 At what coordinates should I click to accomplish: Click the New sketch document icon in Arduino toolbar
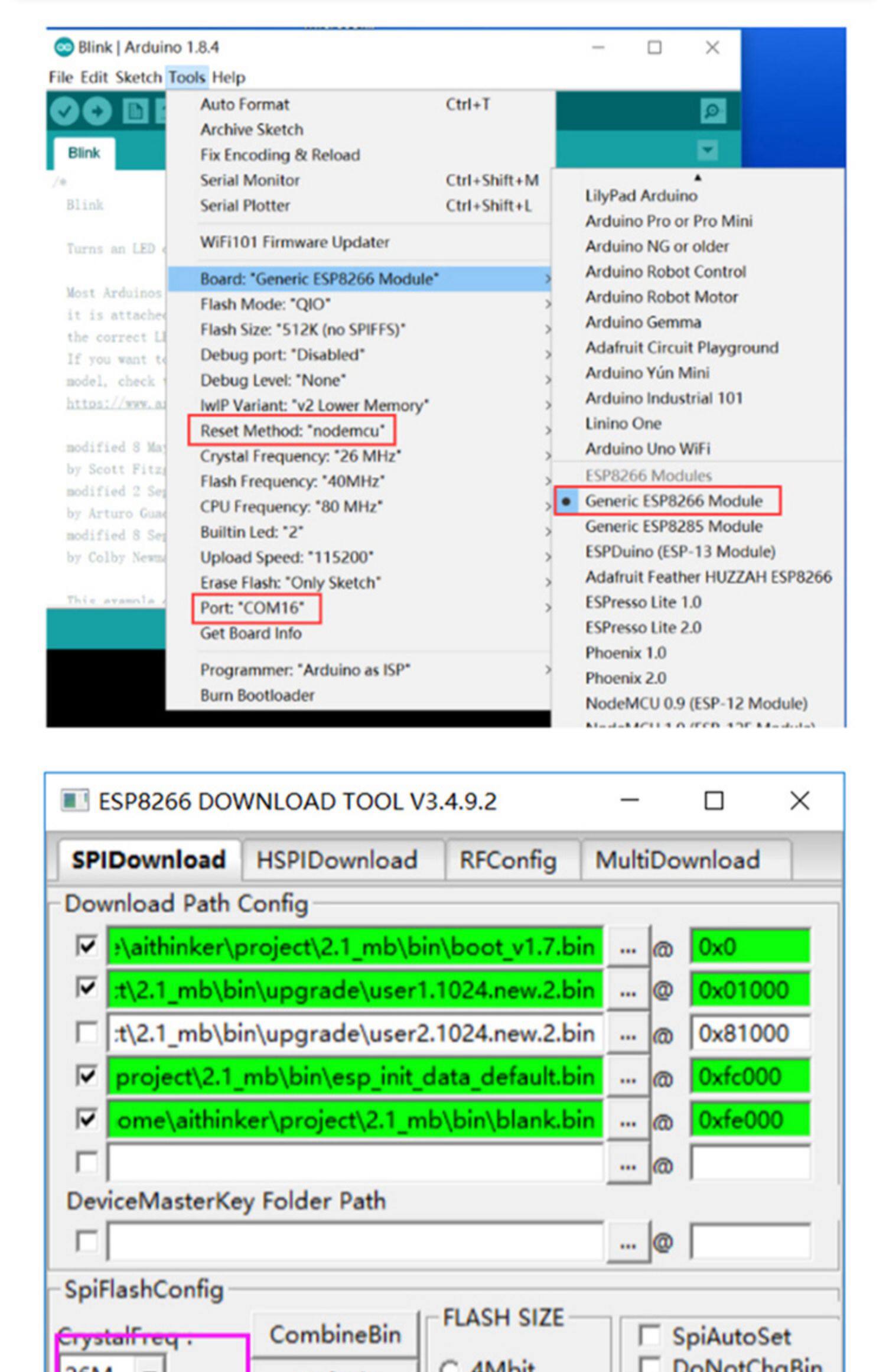(x=135, y=111)
